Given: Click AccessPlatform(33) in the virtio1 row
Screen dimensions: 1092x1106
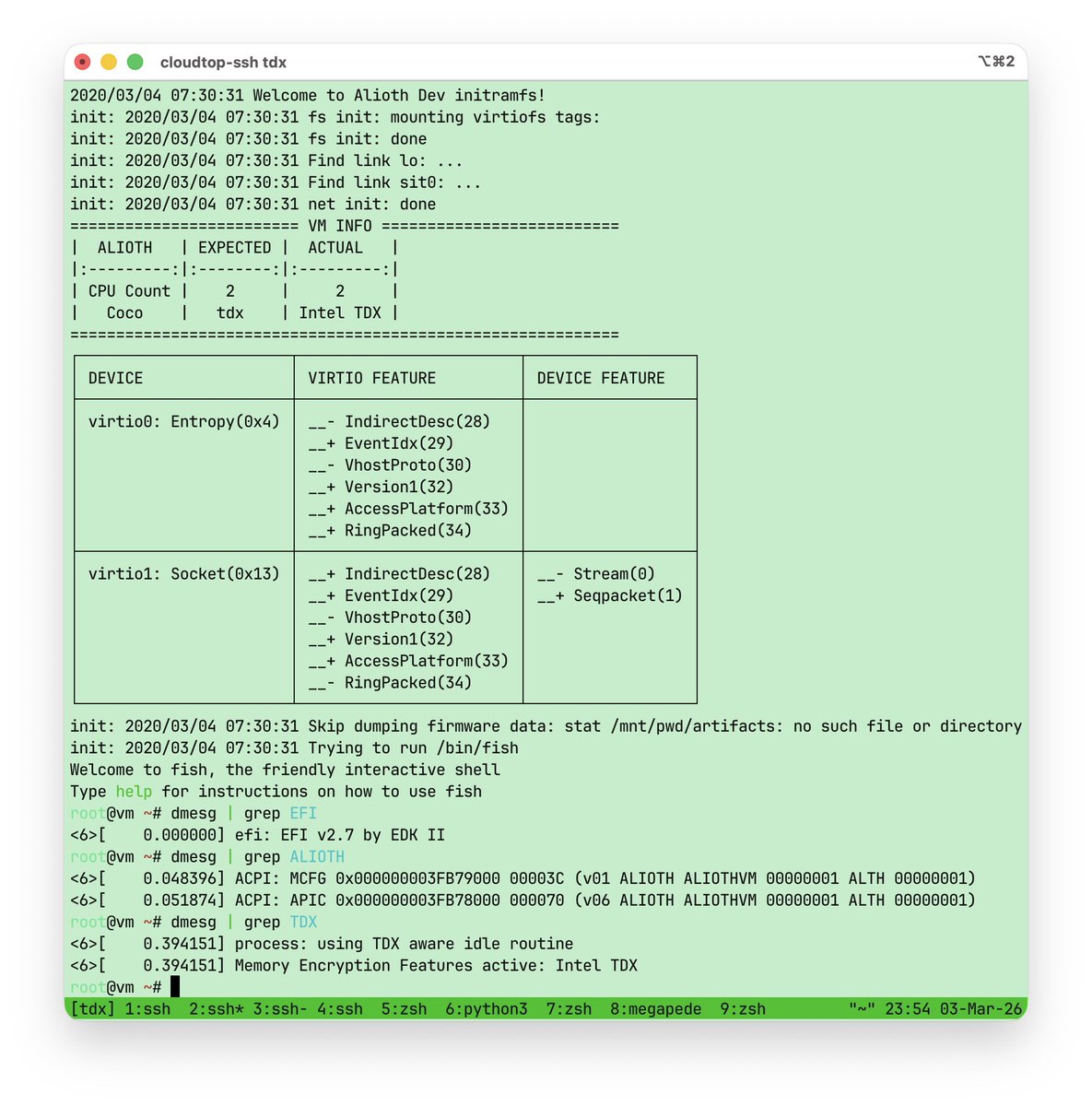Looking at the screenshot, I should (427, 661).
